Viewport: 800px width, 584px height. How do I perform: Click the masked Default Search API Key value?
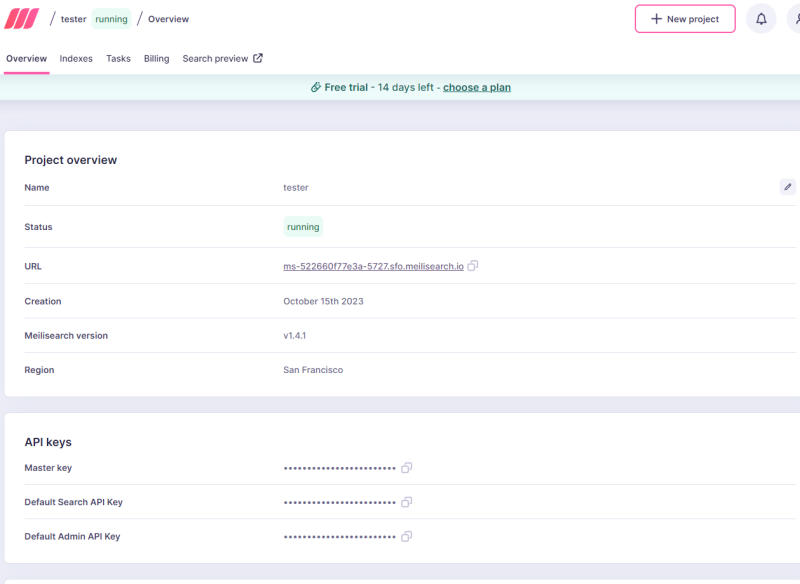[340, 502]
